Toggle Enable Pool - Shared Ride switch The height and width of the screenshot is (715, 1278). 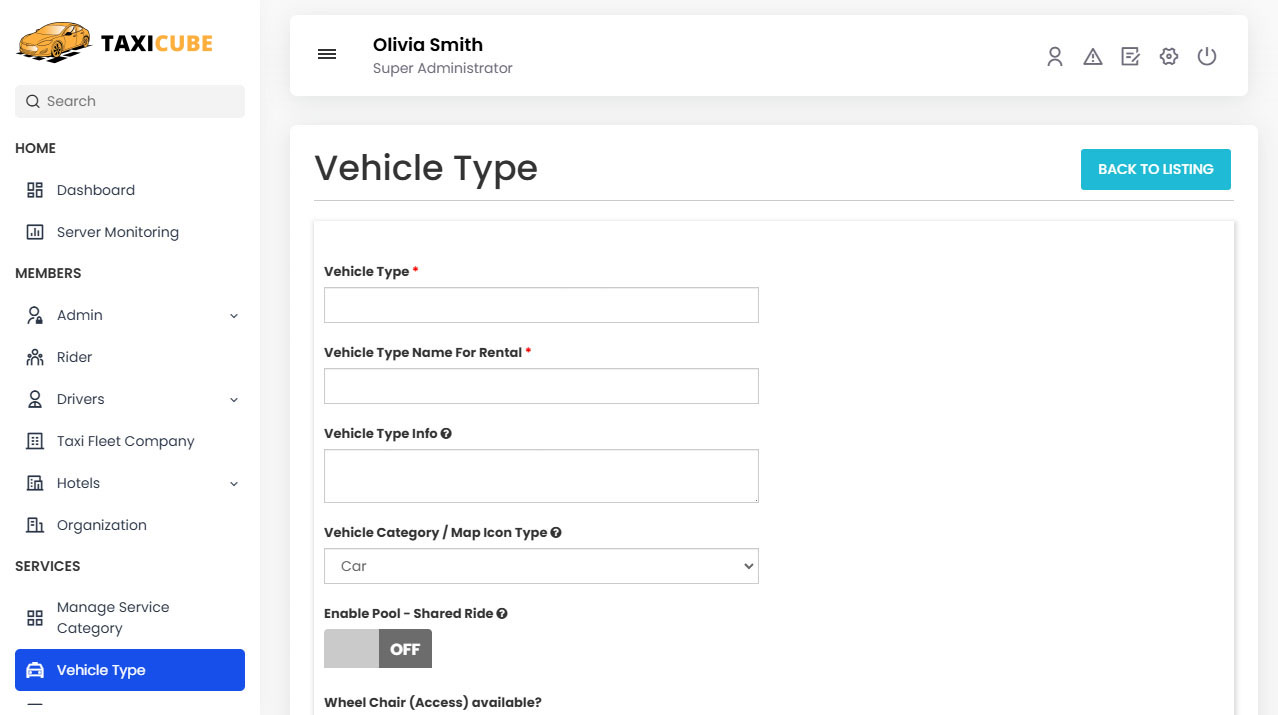tap(378, 648)
